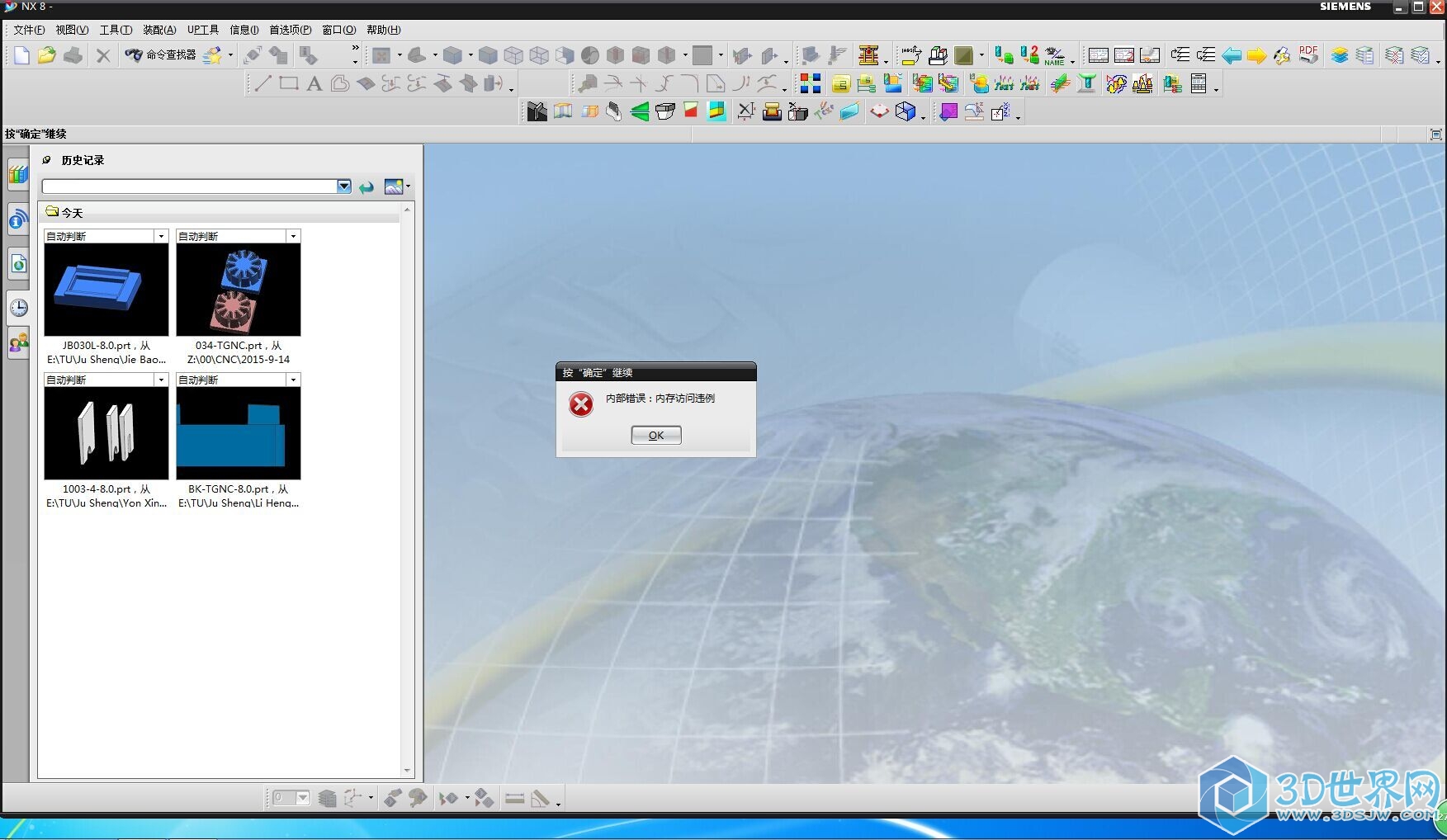Click the red error icon in dialog
Screen dimensions: 1447x840
[x=581, y=404]
